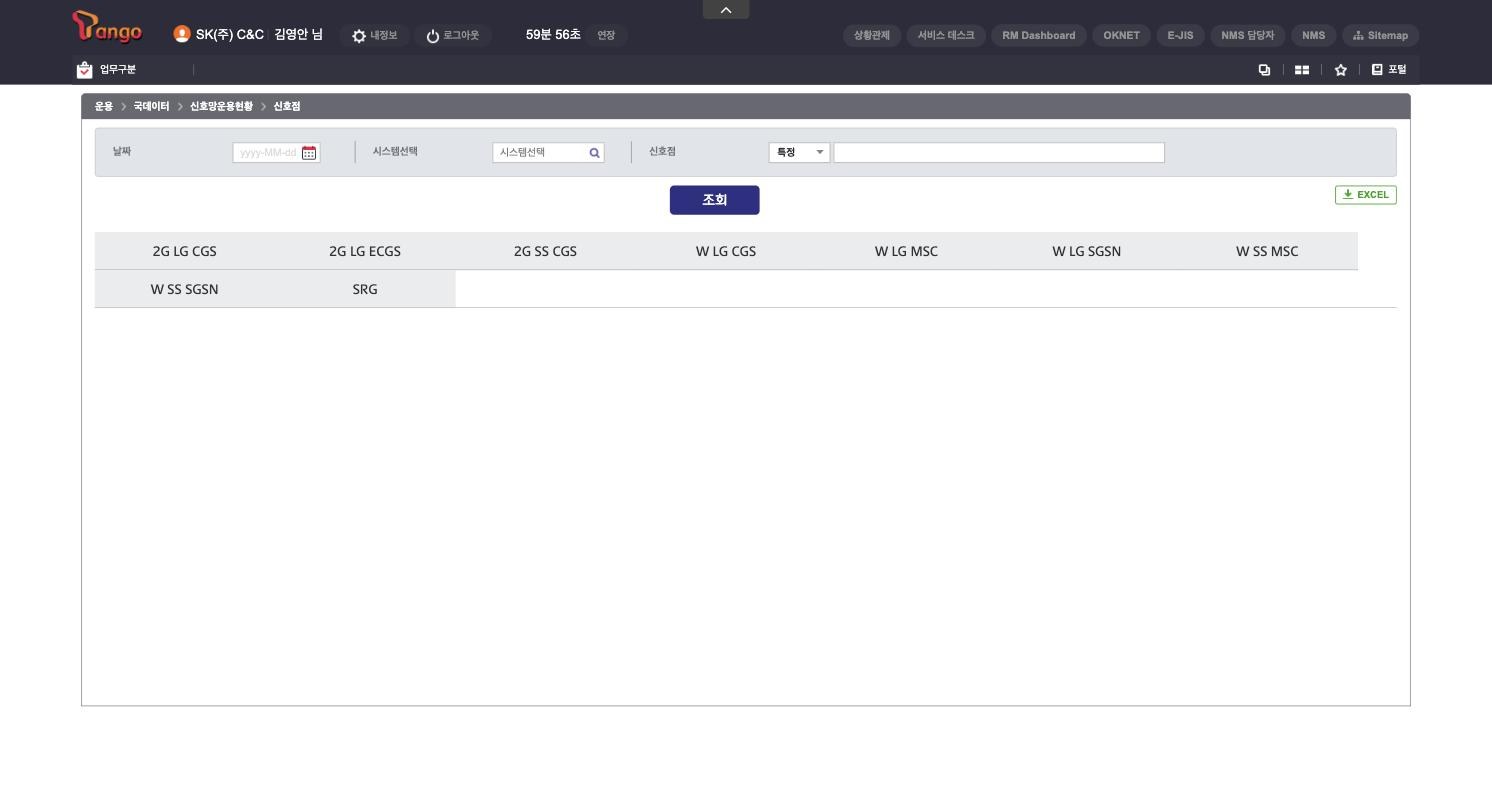Image resolution: width=1492 pixels, height=812 pixels.
Task: Download data with the EXCEL button
Action: 1365,195
